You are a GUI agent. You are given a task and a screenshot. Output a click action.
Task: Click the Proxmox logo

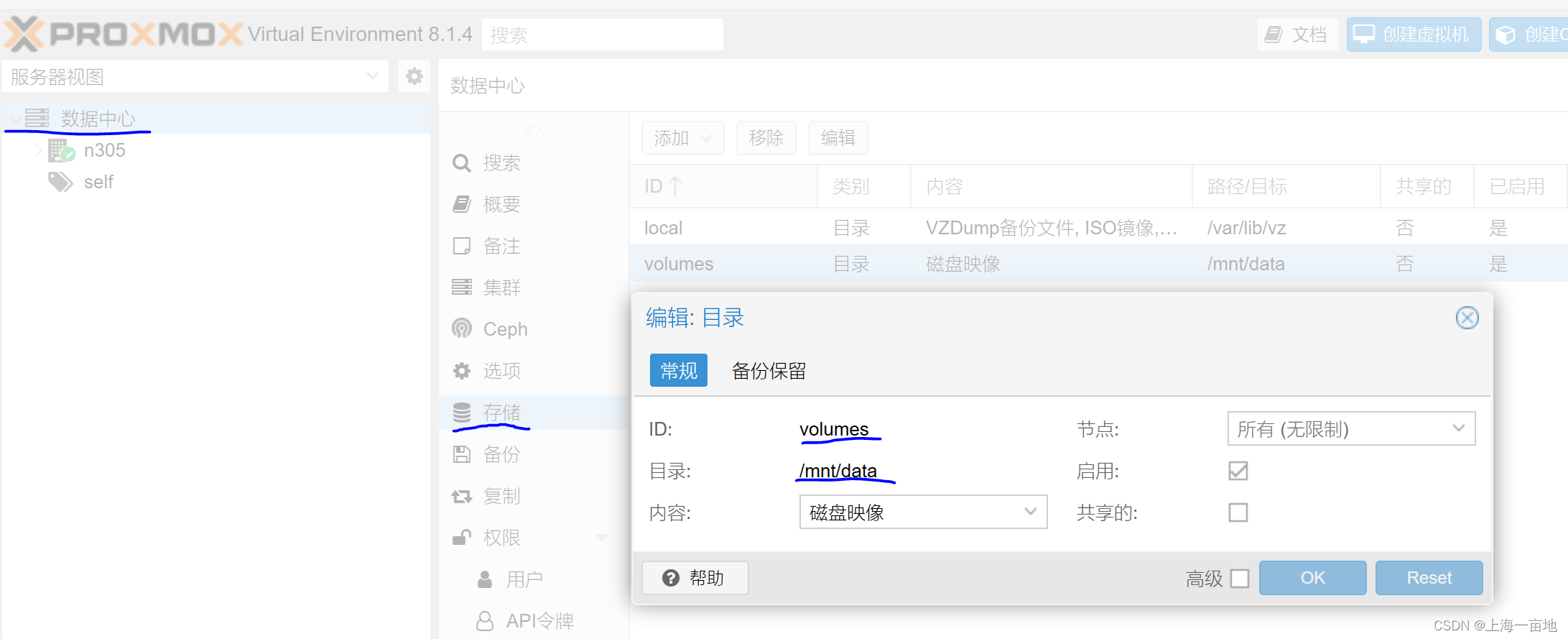tap(124, 34)
